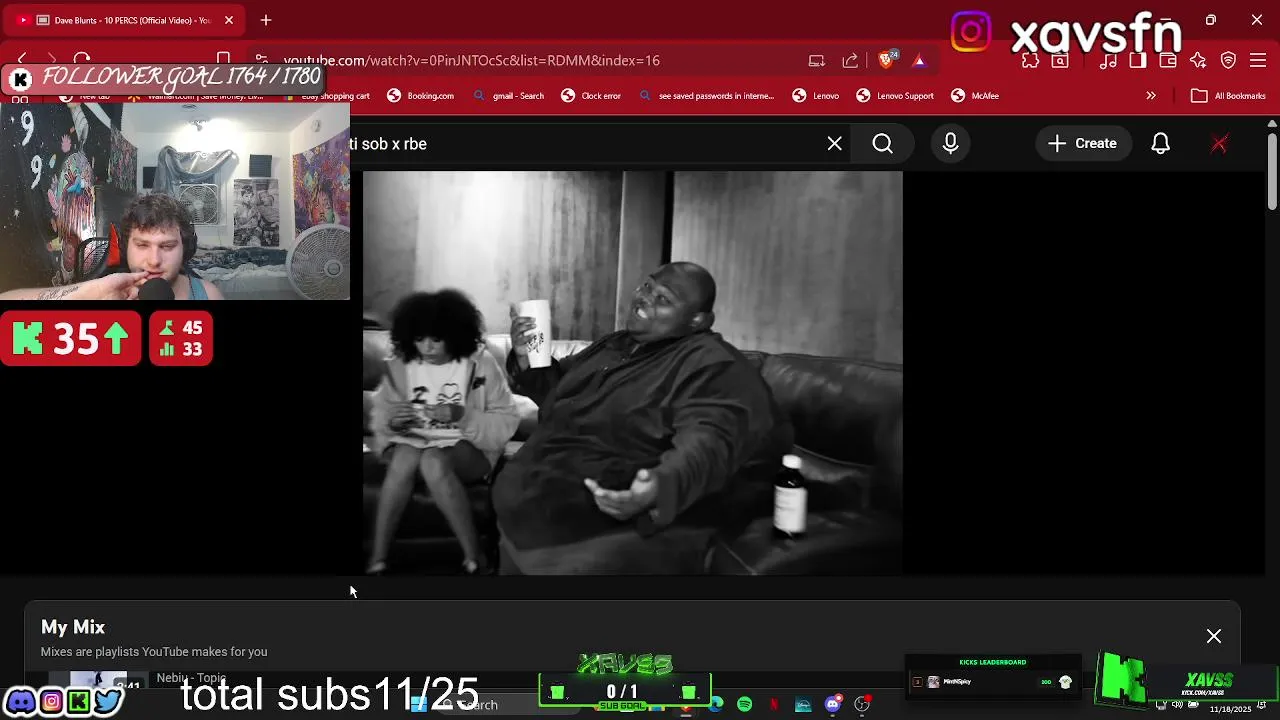The height and width of the screenshot is (720, 1280).
Task: Click the Instagram icon in stream overlay
Action: [51, 702]
